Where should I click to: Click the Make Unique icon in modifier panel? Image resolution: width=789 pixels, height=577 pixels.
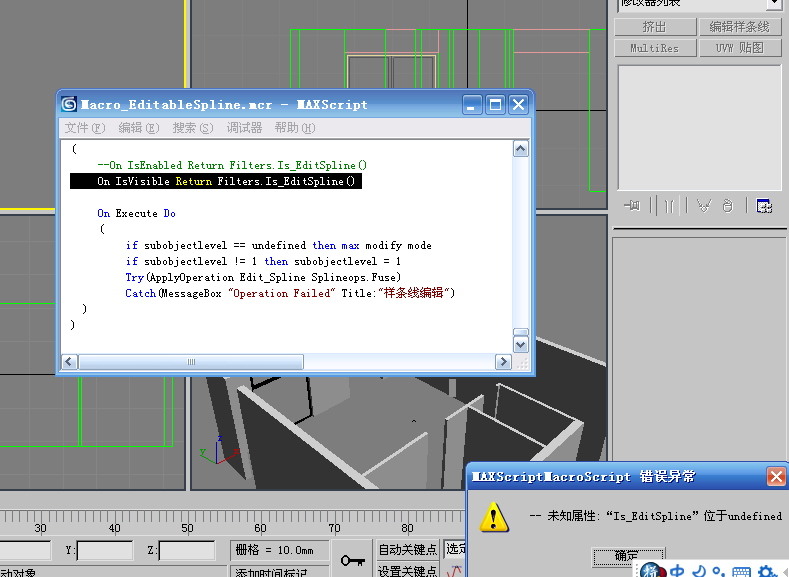click(x=703, y=205)
